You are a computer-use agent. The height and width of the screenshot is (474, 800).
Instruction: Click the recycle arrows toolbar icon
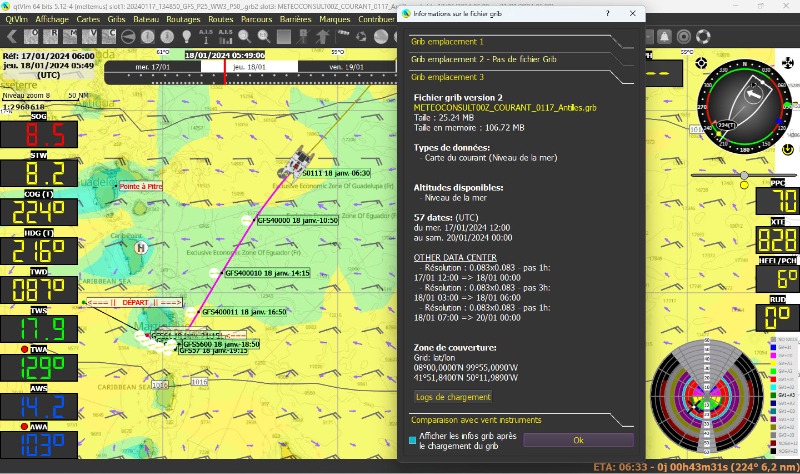click(361, 36)
